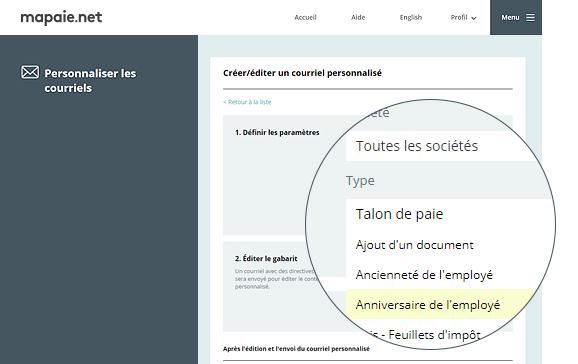Click the envelope icon beside Personnaliser les courriels
578x364 pixels.
pos(30,72)
